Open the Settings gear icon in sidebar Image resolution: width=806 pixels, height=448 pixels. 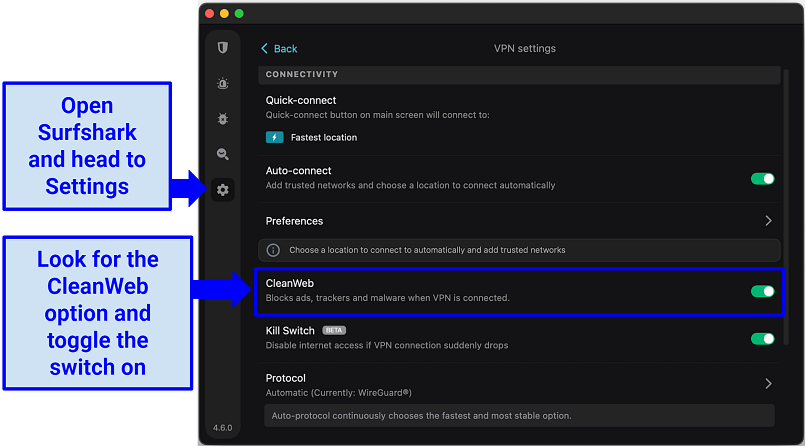pyautogui.click(x=223, y=190)
